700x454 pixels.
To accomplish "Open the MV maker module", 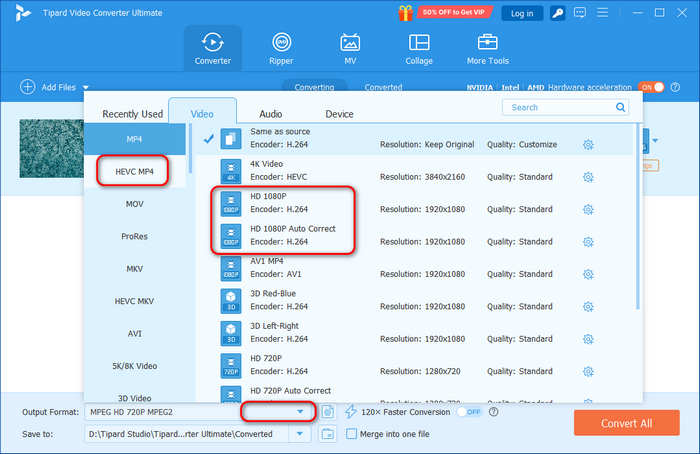I will click(350, 48).
